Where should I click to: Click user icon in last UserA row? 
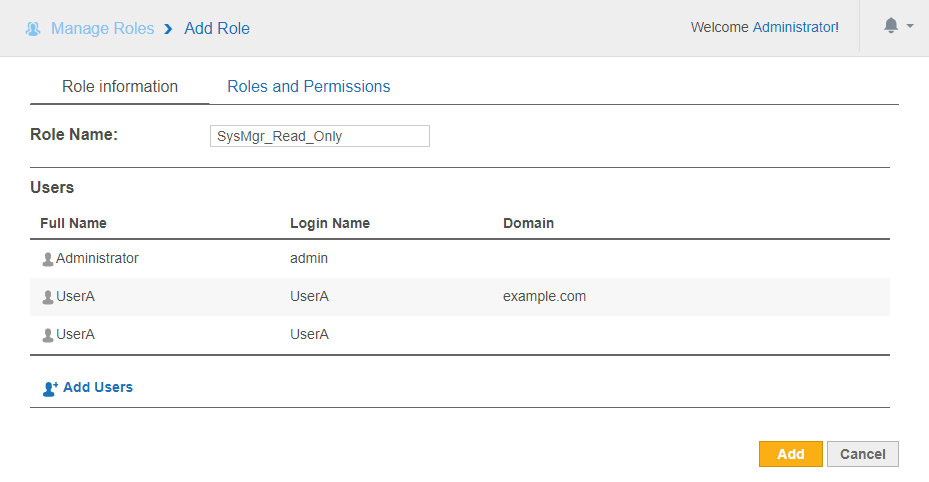point(47,335)
